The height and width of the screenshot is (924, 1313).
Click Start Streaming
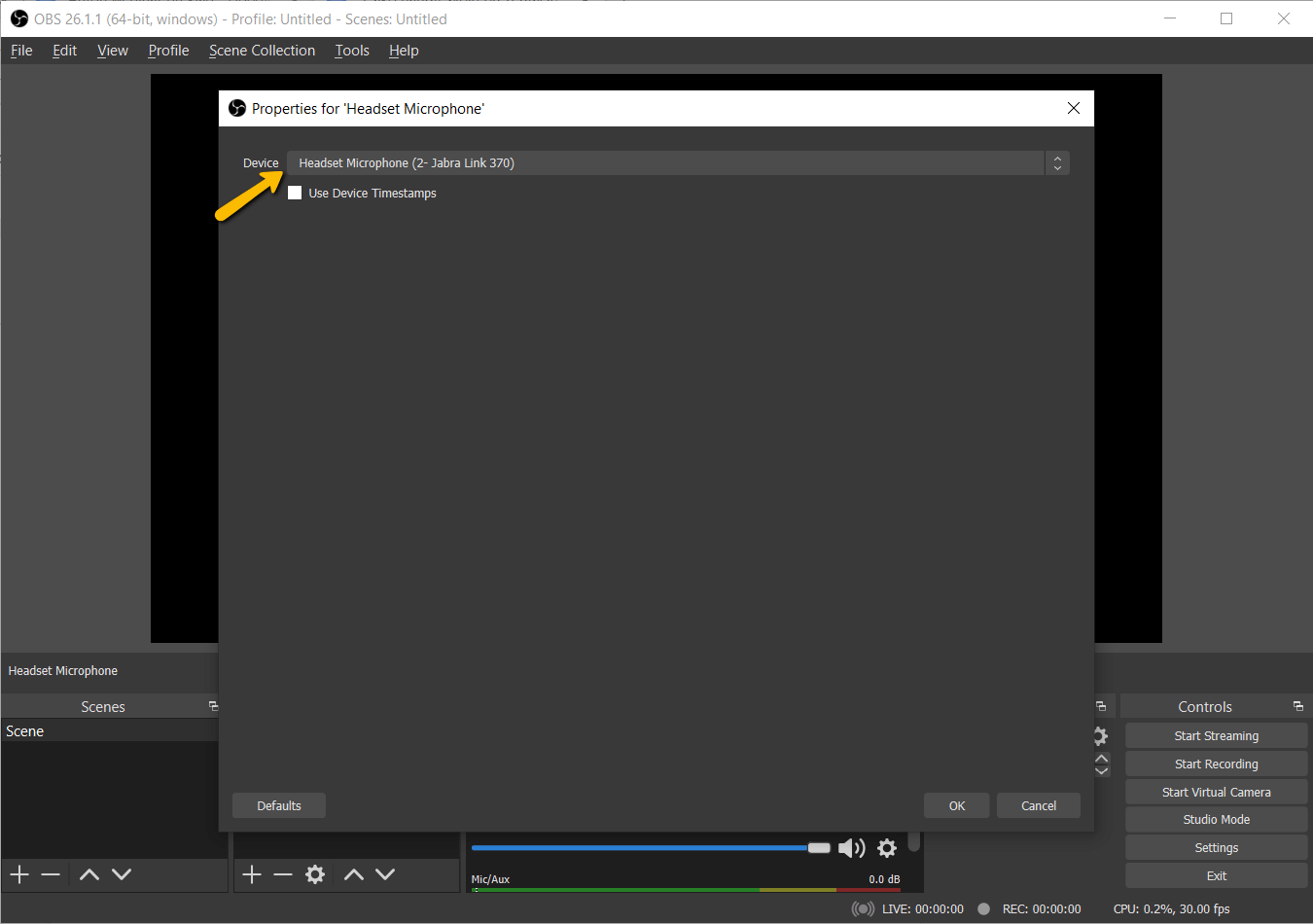pos(1217,736)
